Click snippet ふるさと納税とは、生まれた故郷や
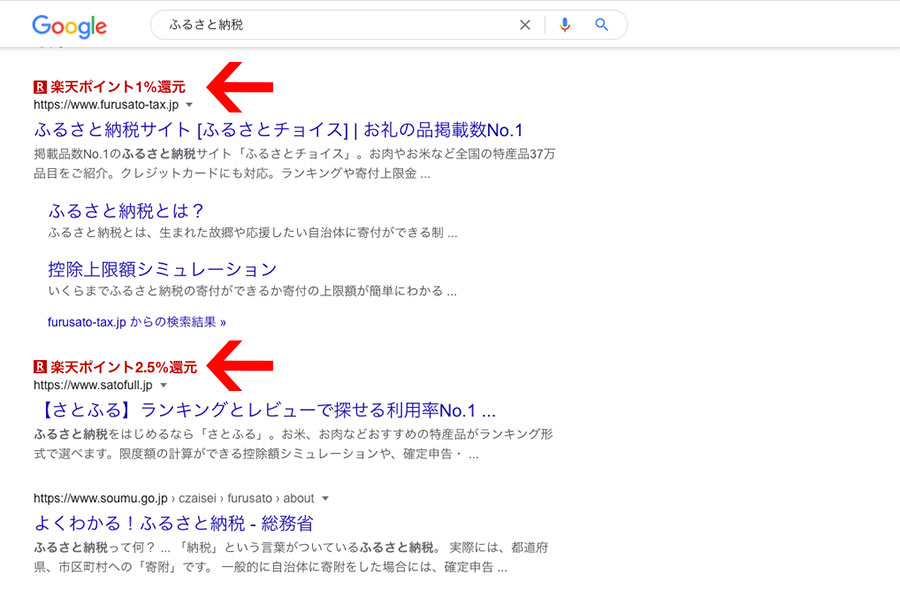 click(253, 232)
